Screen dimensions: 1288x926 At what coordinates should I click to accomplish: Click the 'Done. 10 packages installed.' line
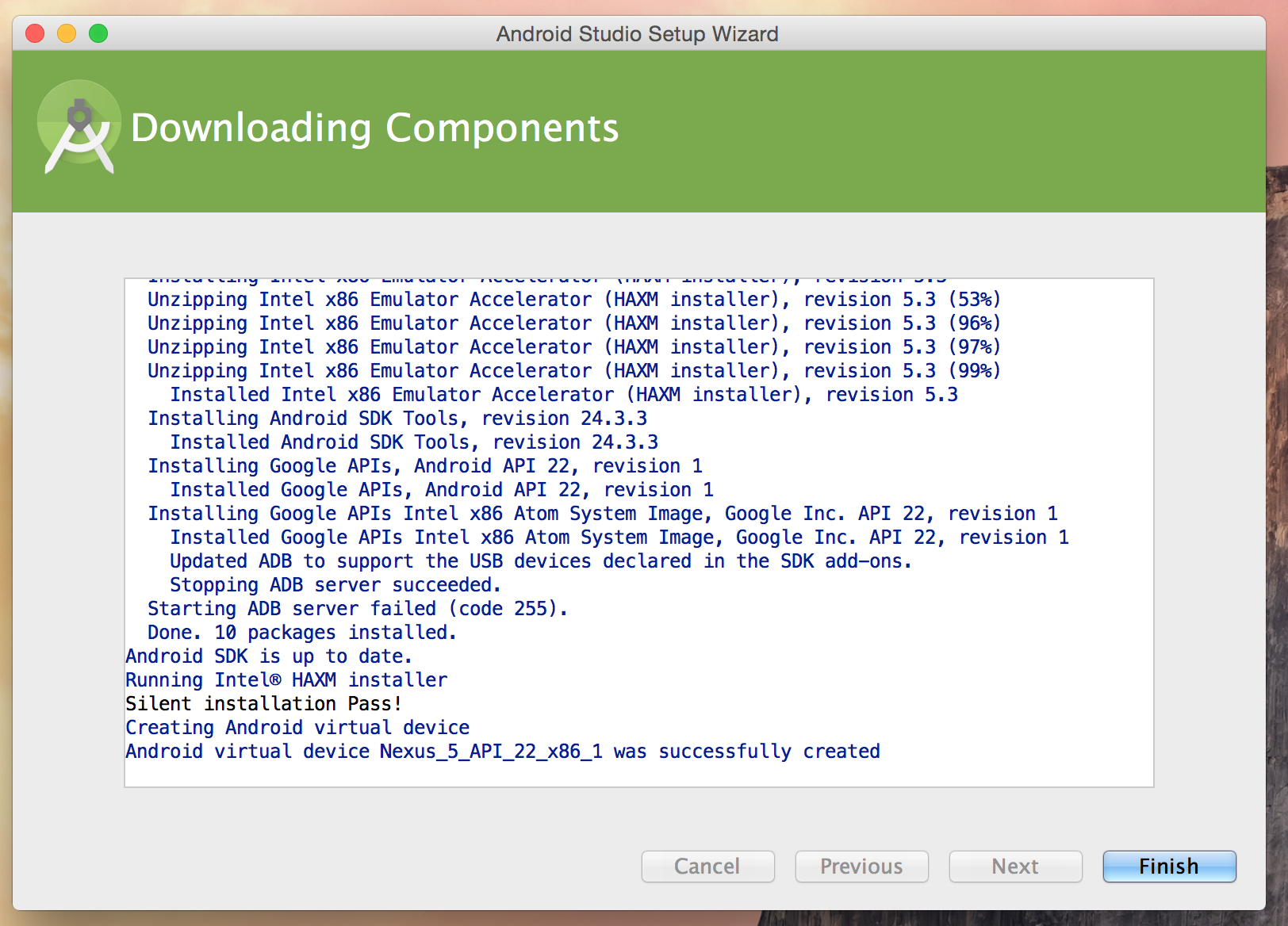302,633
